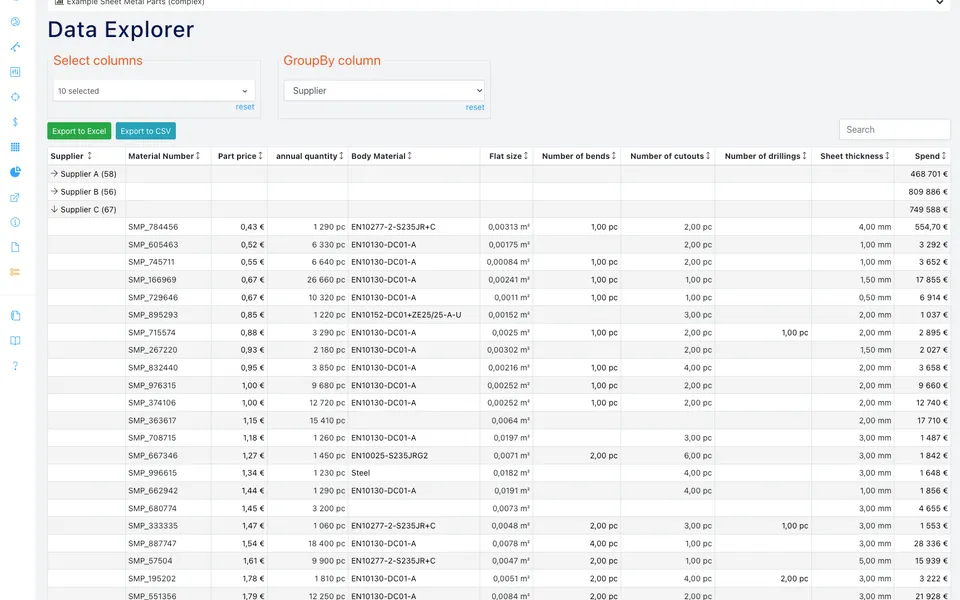Sort by Flat size column
Screen dimensions: 960x600
[526, 156]
